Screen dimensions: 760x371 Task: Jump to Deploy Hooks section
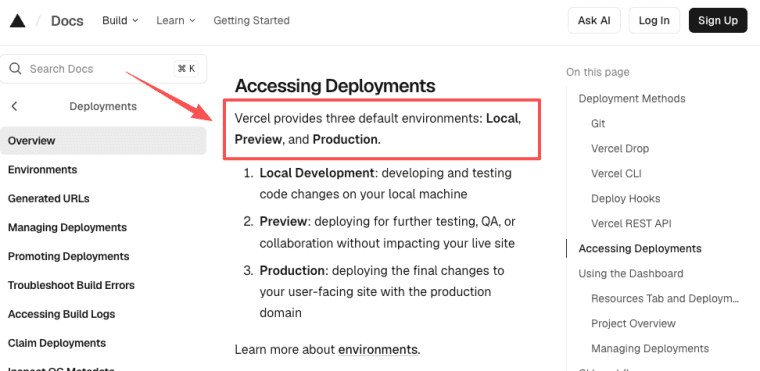(x=625, y=198)
